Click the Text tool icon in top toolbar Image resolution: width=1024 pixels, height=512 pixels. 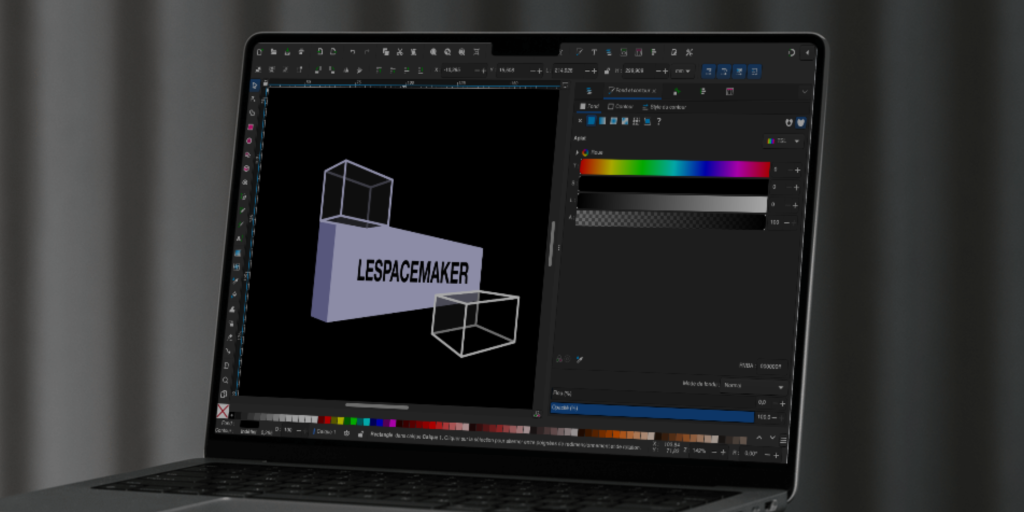pyautogui.click(x=594, y=52)
